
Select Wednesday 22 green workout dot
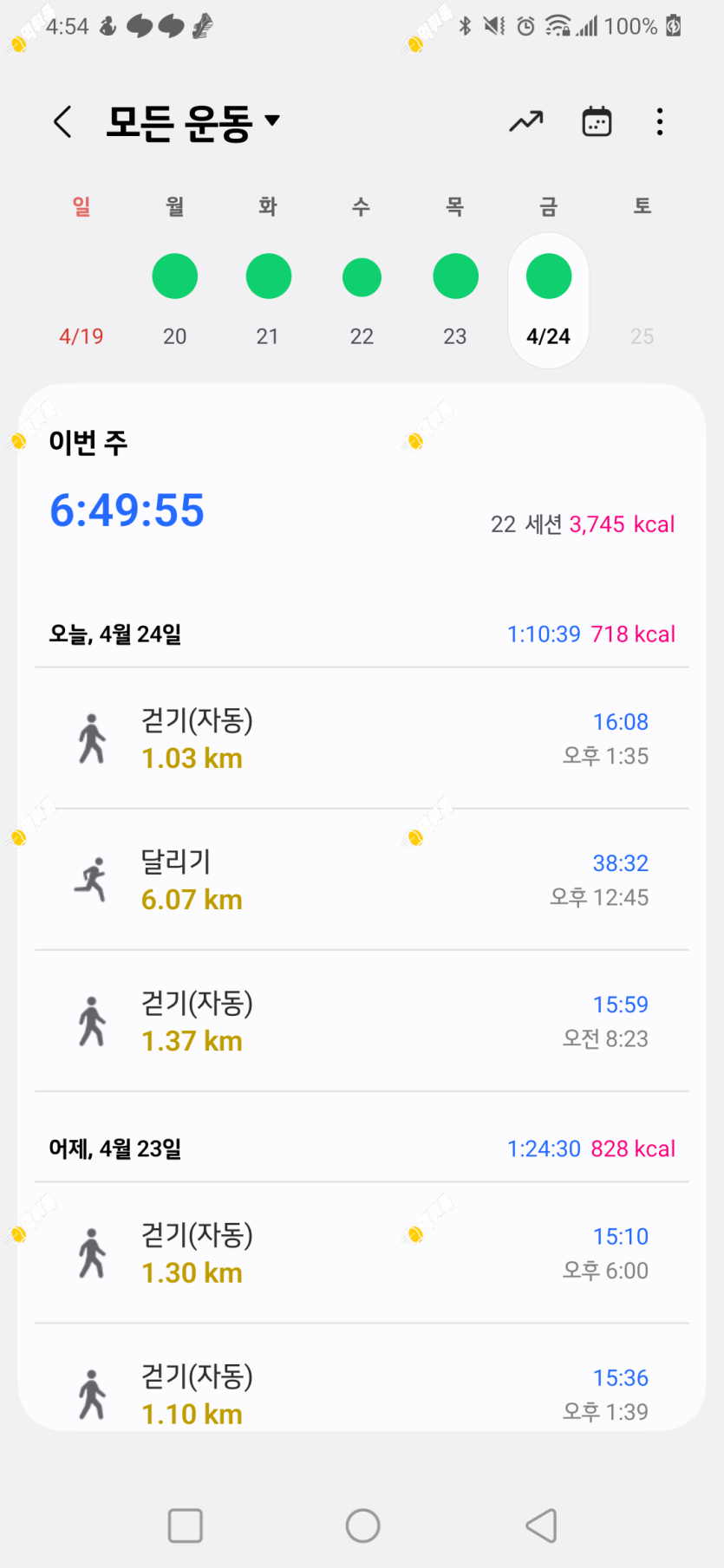pos(362,277)
